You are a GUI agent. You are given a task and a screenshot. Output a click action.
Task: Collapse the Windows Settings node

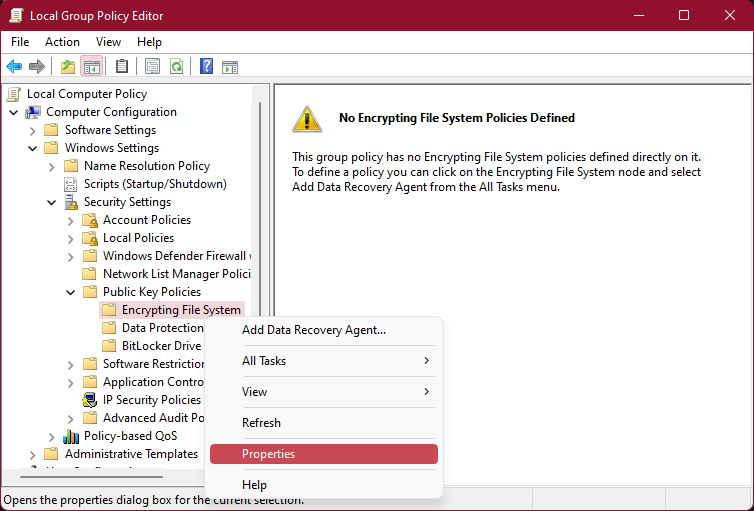[x=33, y=149]
